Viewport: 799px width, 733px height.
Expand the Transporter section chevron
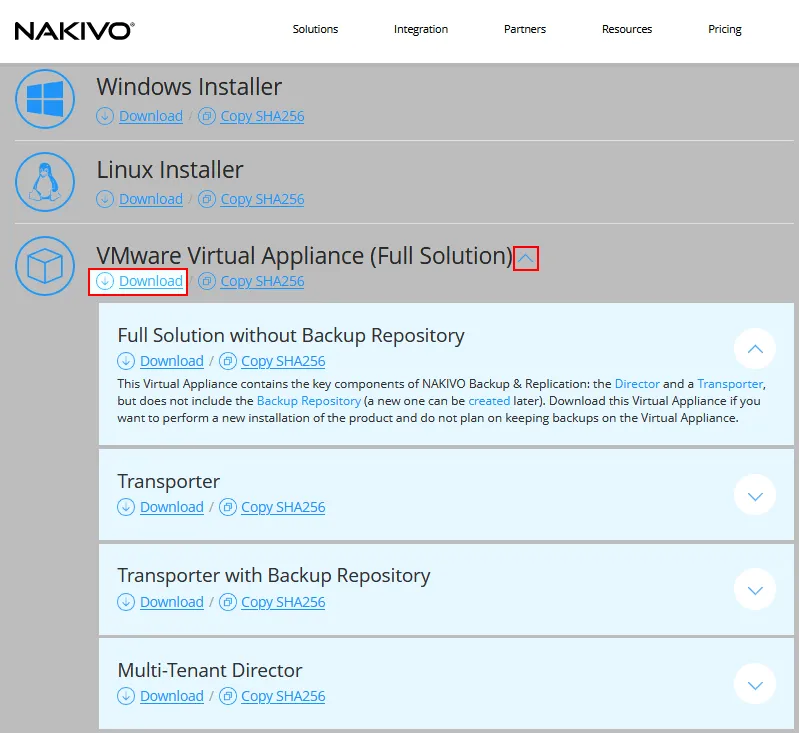(755, 495)
